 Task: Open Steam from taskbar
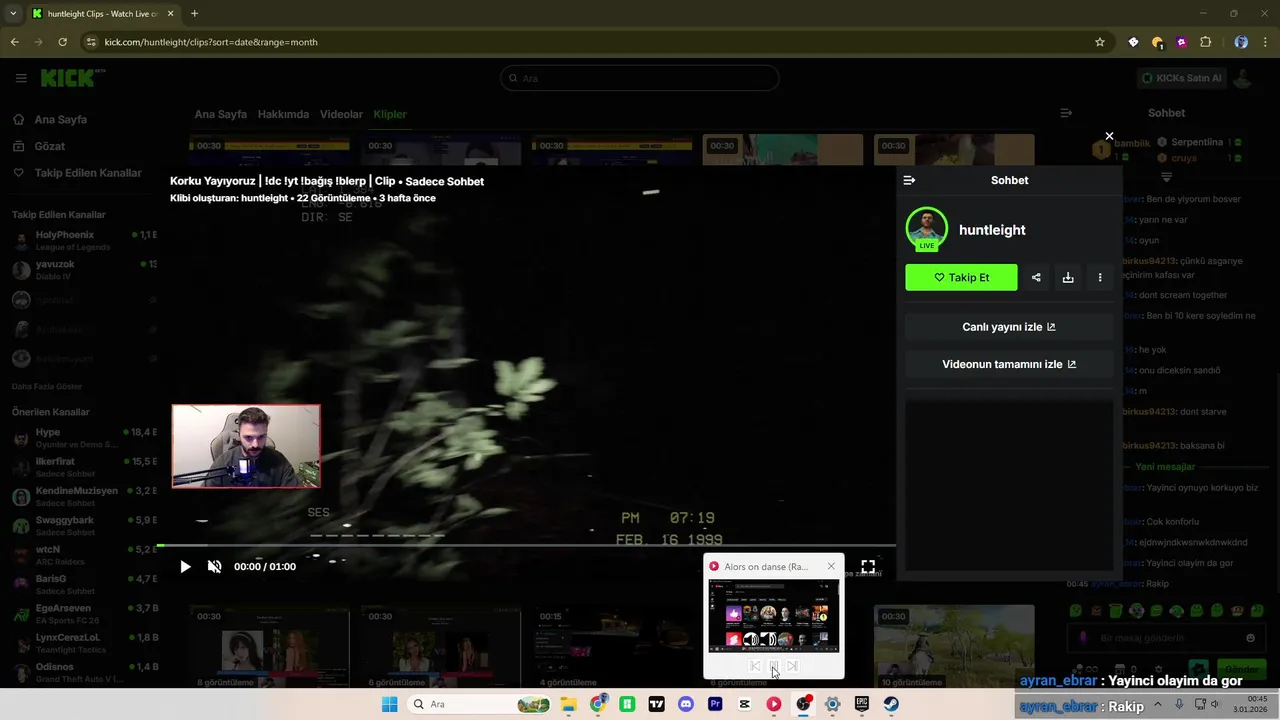coord(891,704)
